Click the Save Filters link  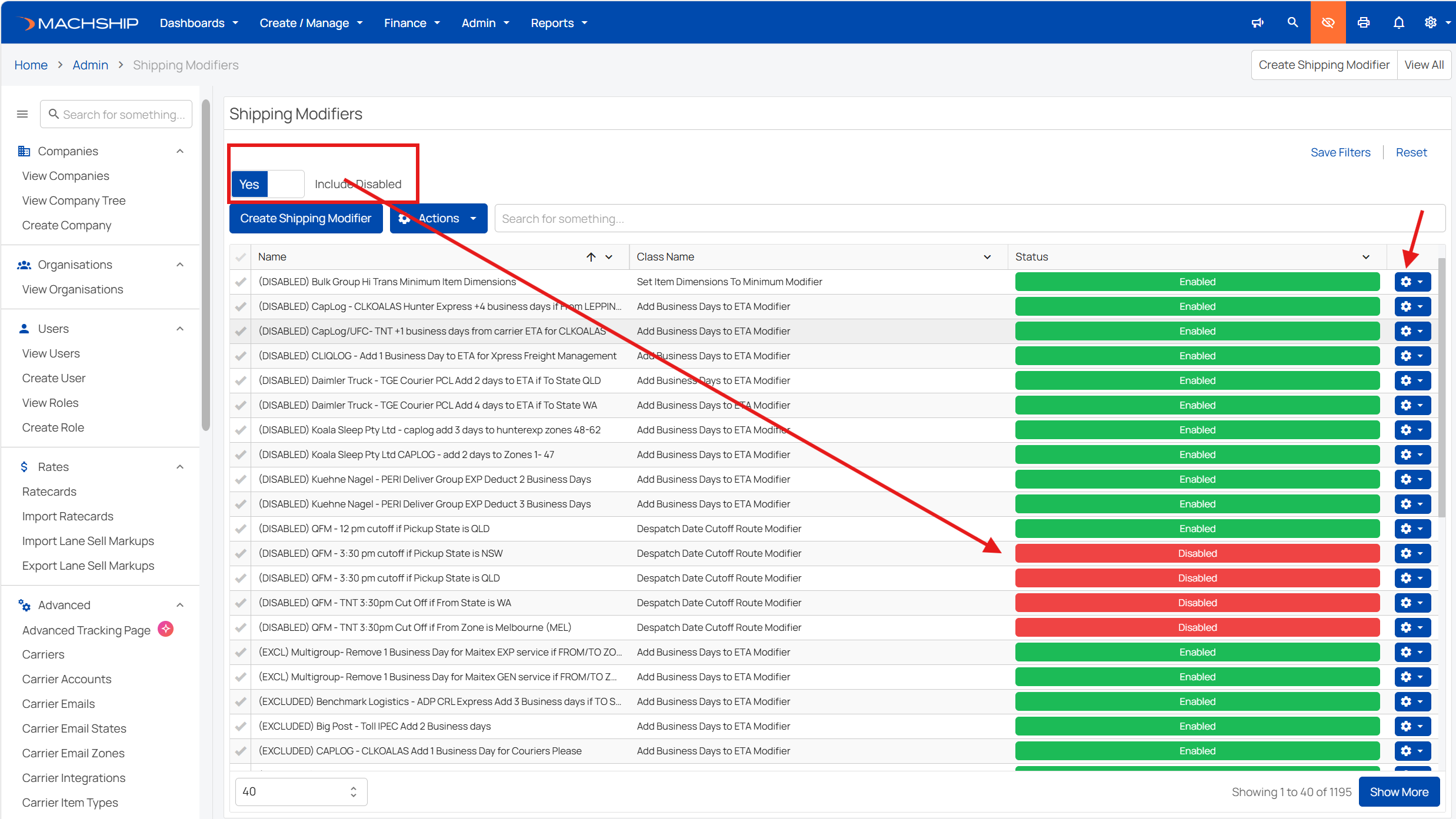pos(1340,152)
